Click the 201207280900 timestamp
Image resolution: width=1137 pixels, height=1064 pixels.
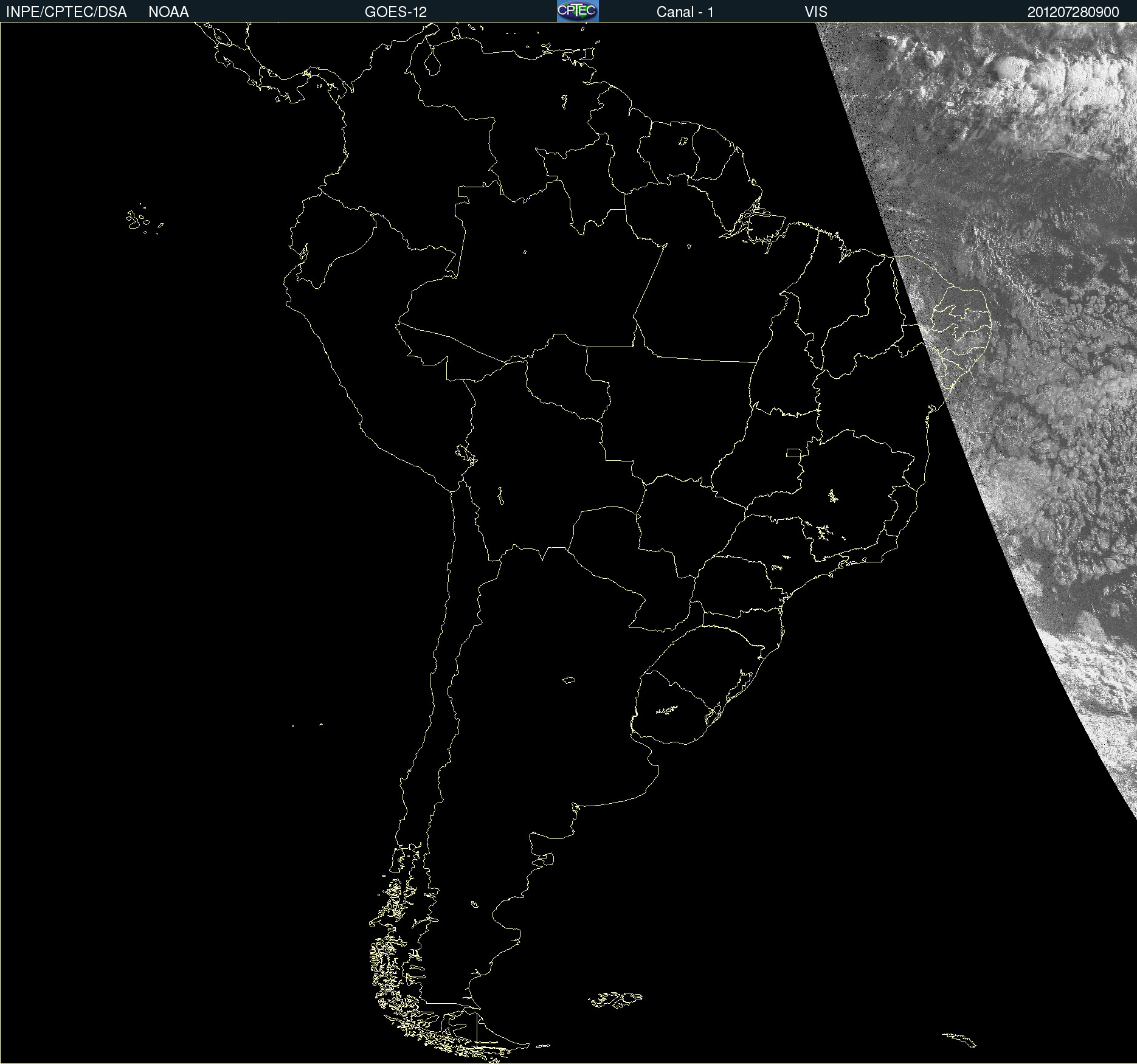point(1073,12)
